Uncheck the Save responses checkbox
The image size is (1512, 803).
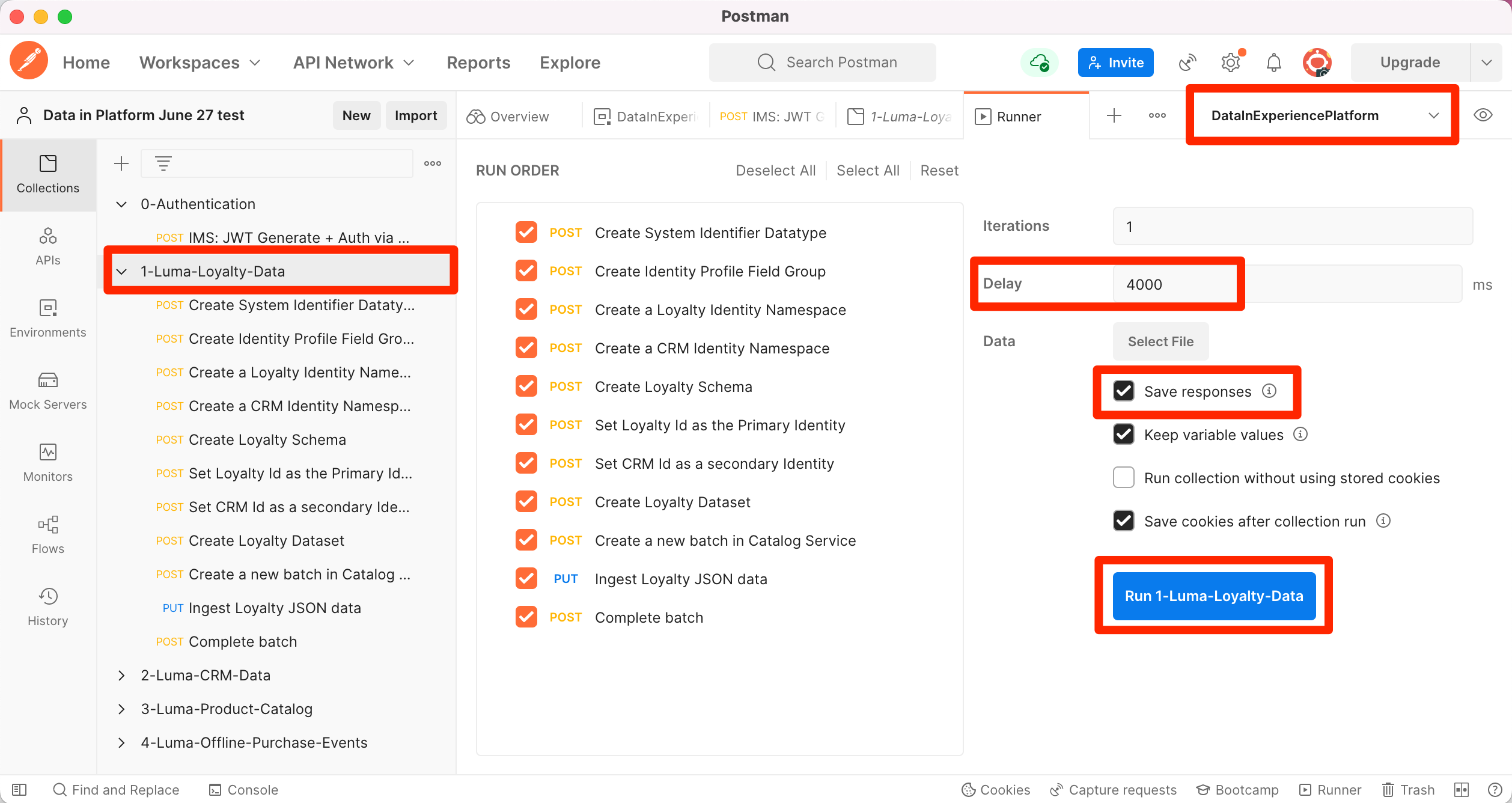pos(1123,391)
